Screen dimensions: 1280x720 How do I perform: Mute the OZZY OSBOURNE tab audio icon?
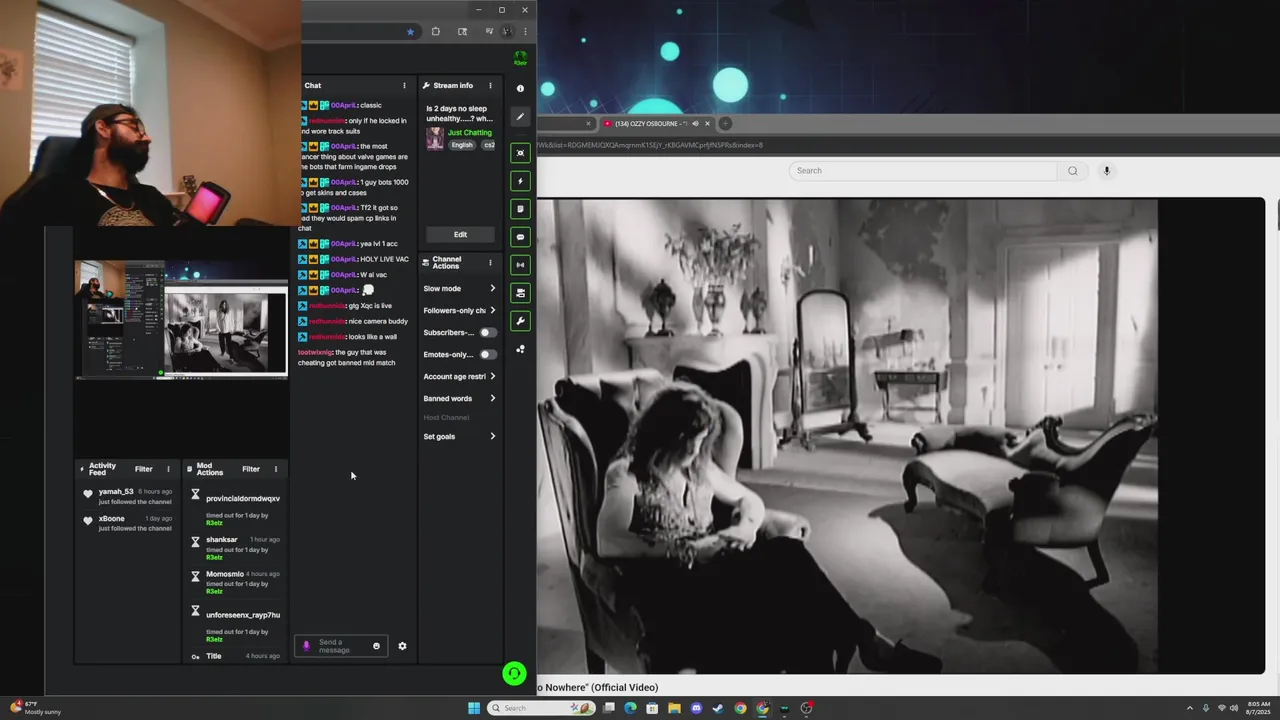pyautogui.click(x=695, y=124)
